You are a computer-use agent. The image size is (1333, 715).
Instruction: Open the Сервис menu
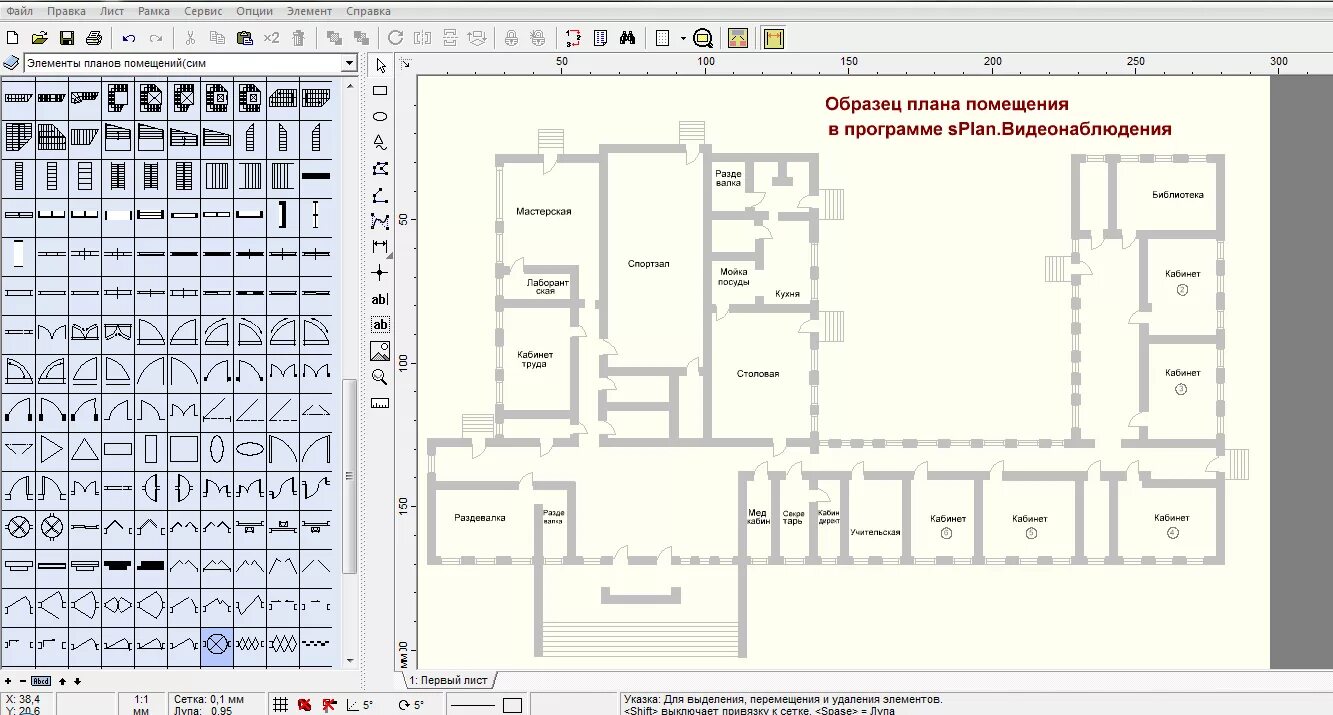(x=204, y=11)
